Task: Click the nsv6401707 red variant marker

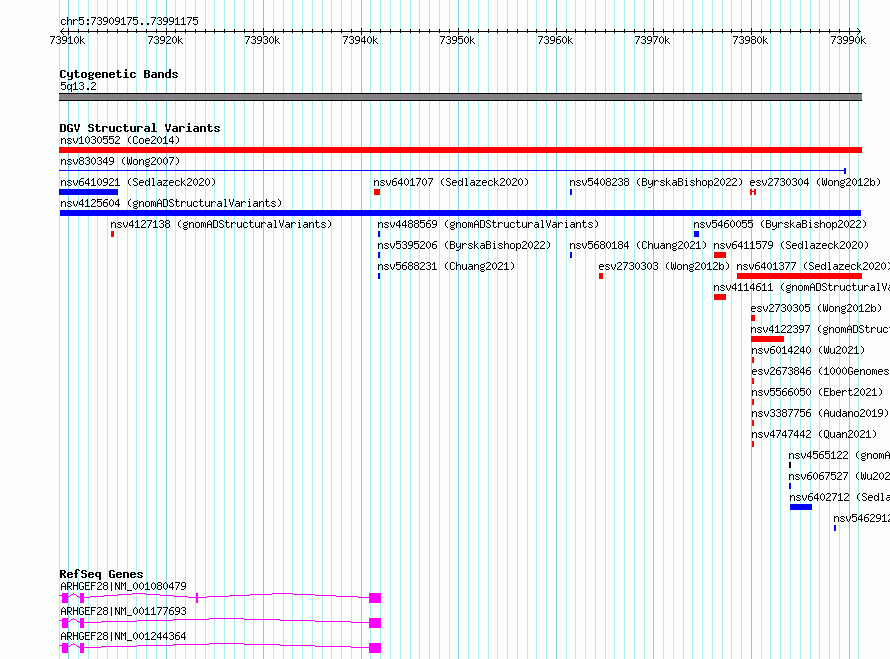Action: [377, 192]
